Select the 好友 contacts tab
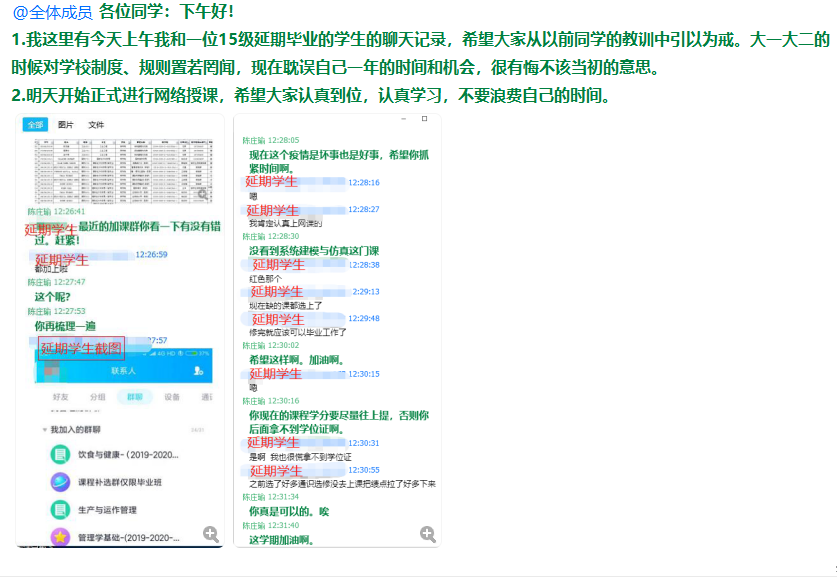Screen dimensions: 837x577 tap(60, 397)
